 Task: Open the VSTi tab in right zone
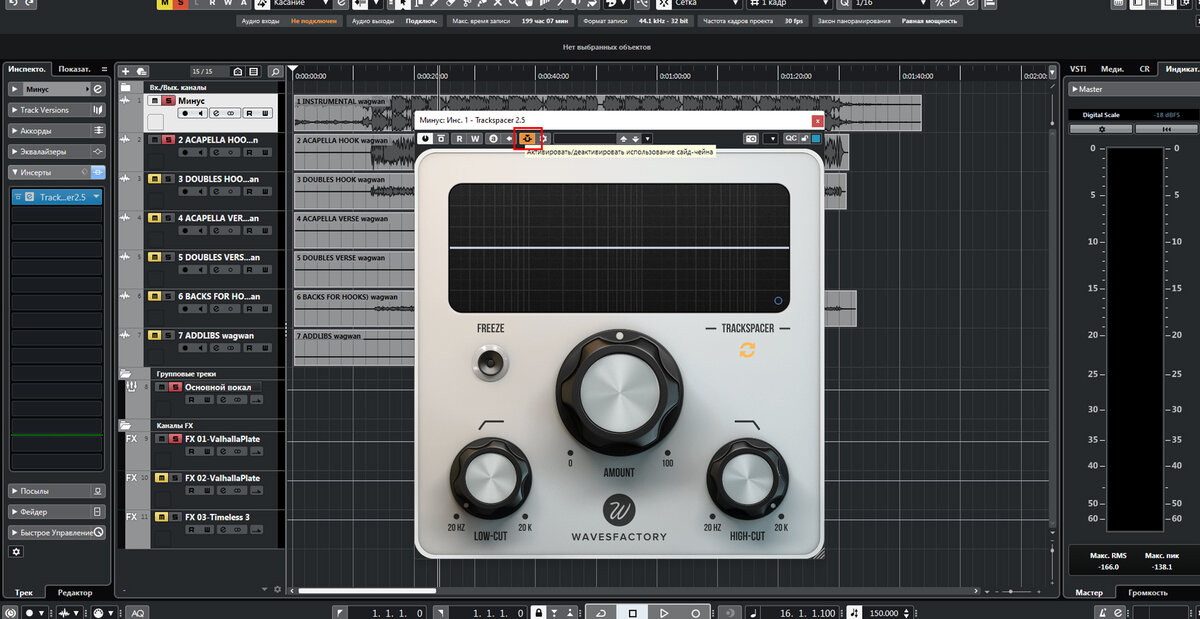coord(1078,69)
